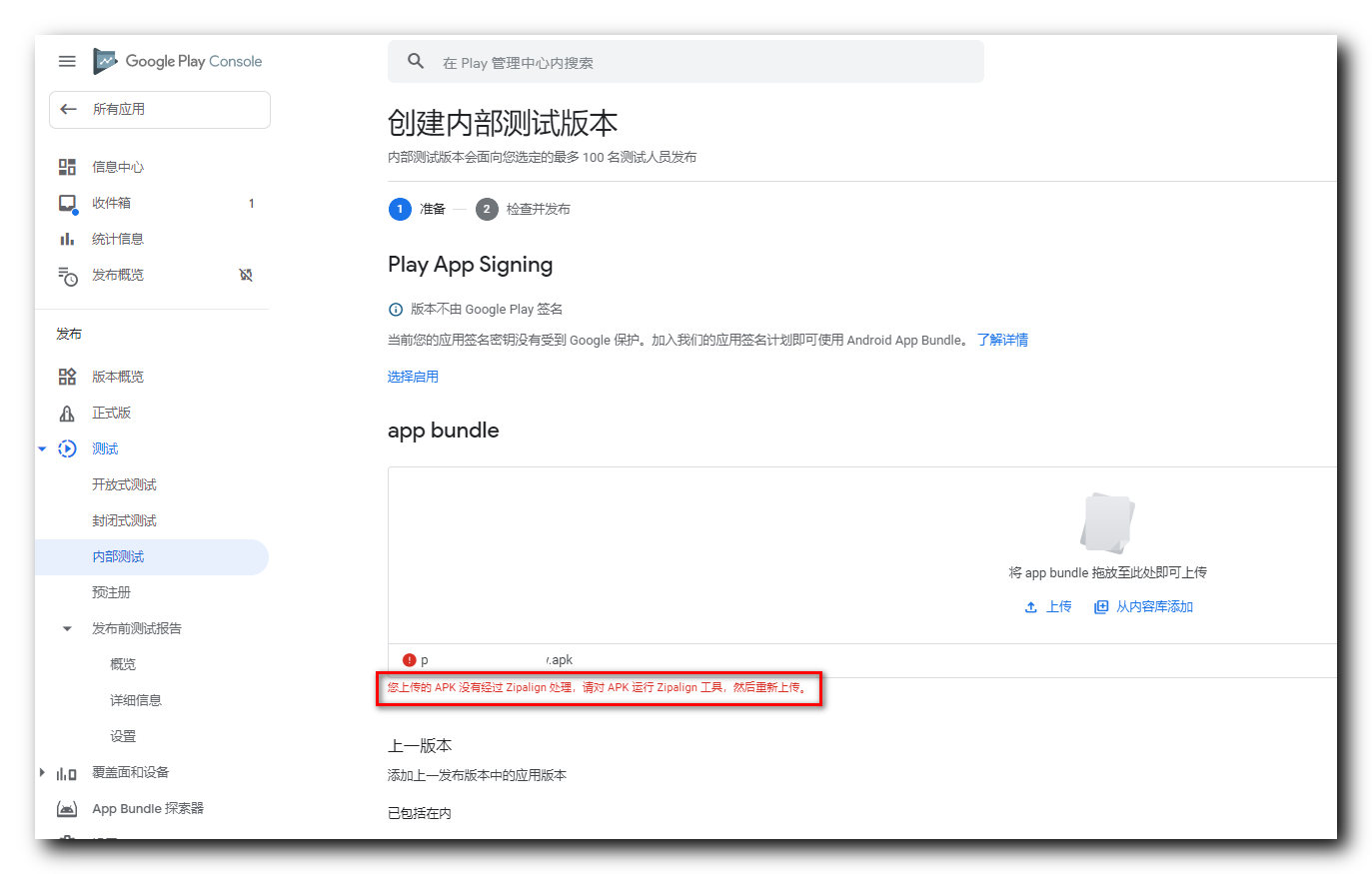Viewport: 1372px width, 874px height.
Task: Expand the 覆盖面和设备 section arrow
Action: 42,773
